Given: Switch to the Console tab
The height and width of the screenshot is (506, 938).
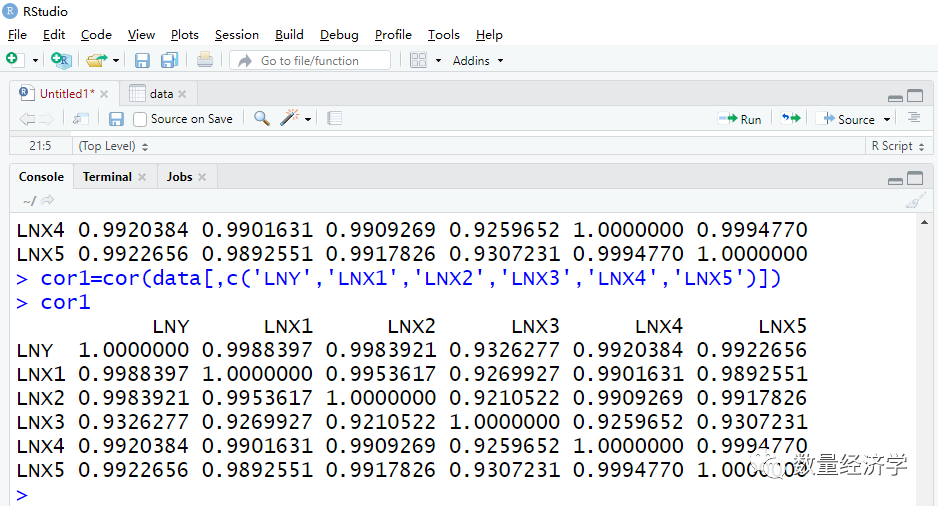Looking at the screenshot, I should (41, 177).
